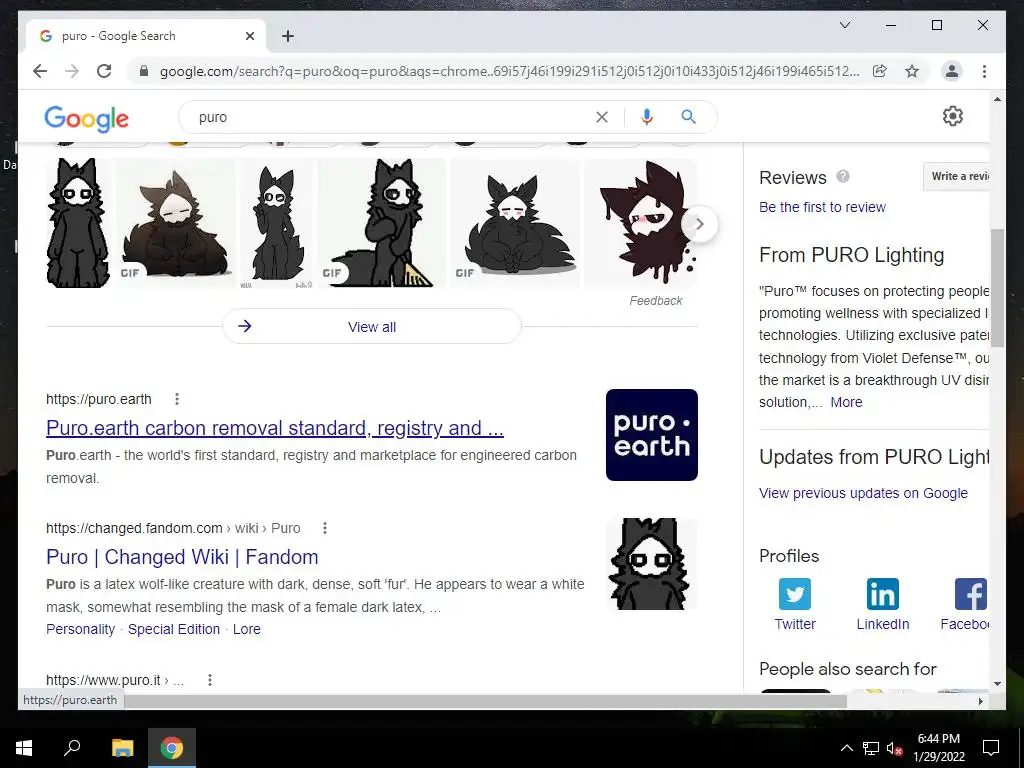
Task: Click the Reviews help question icon
Action: tap(843, 176)
